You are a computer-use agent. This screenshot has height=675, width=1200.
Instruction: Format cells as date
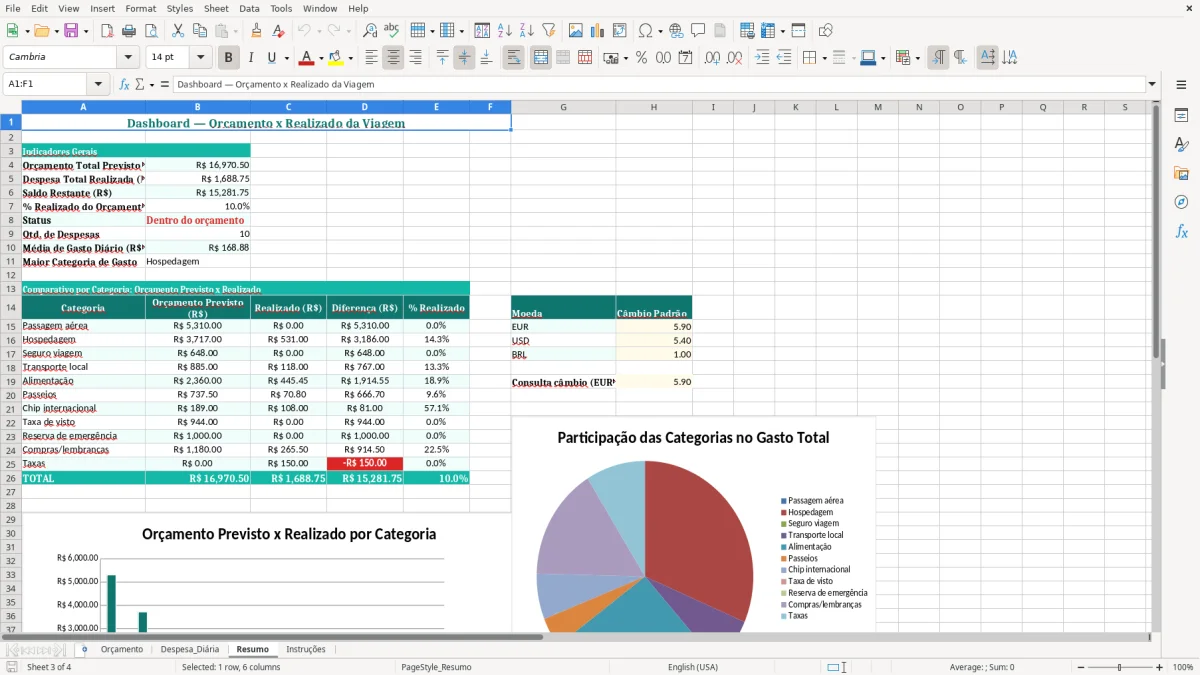[x=685, y=58]
